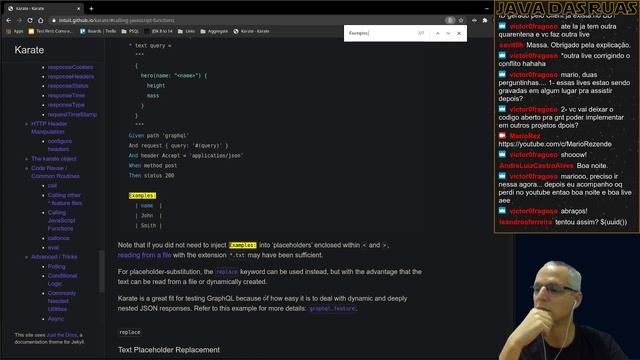Open the Polling sidebar link
The height and width of the screenshot is (360, 640).
click(56, 267)
